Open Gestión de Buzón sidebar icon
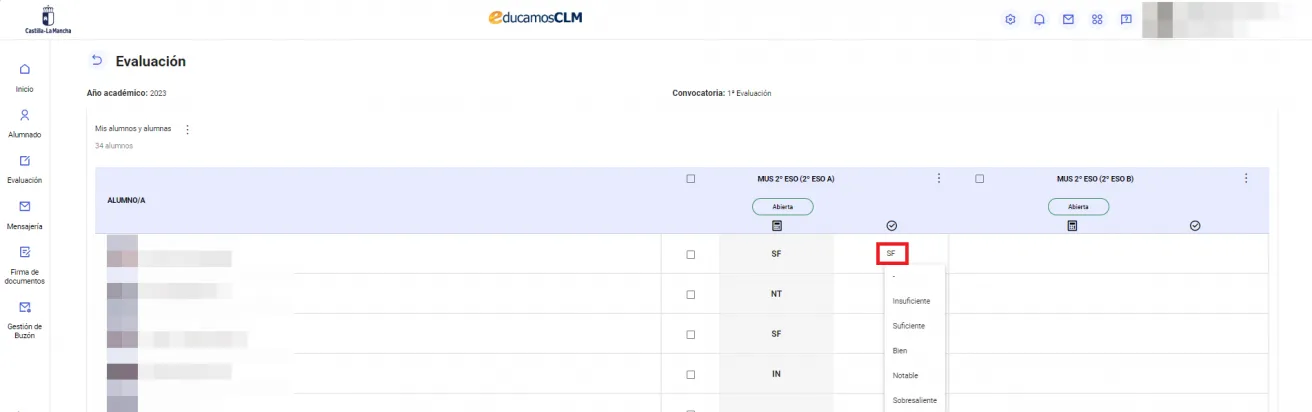This screenshot has height=412, width=1312. pos(25,307)
